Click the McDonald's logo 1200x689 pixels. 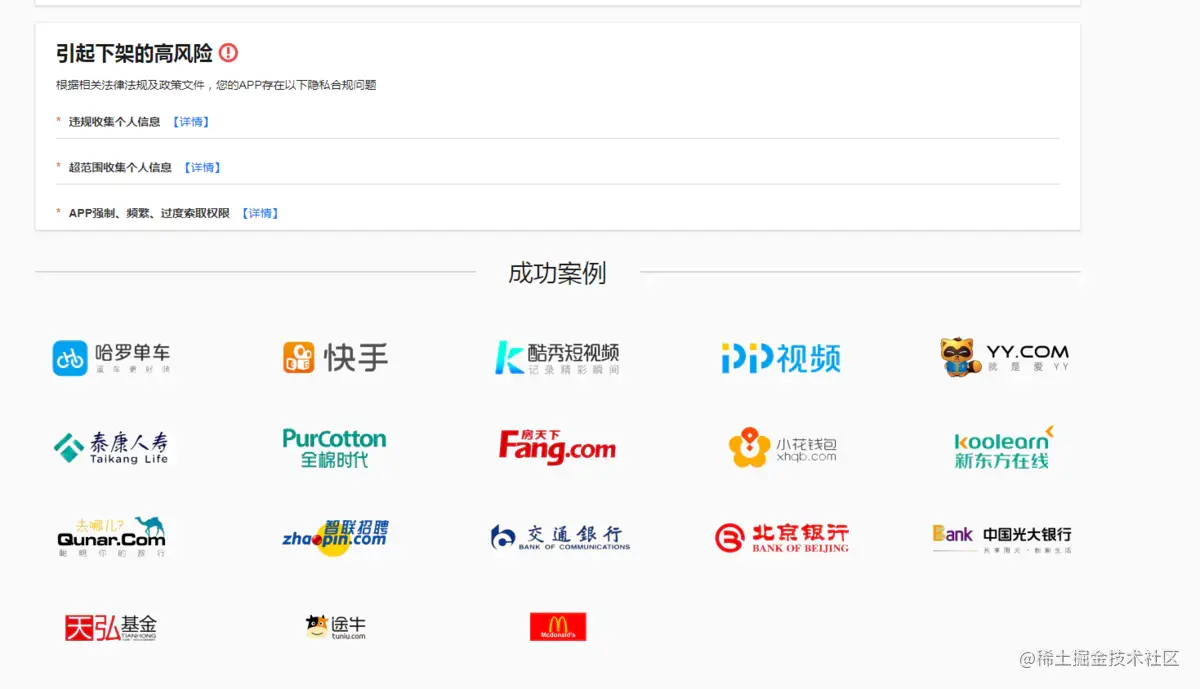click(558, 627)
